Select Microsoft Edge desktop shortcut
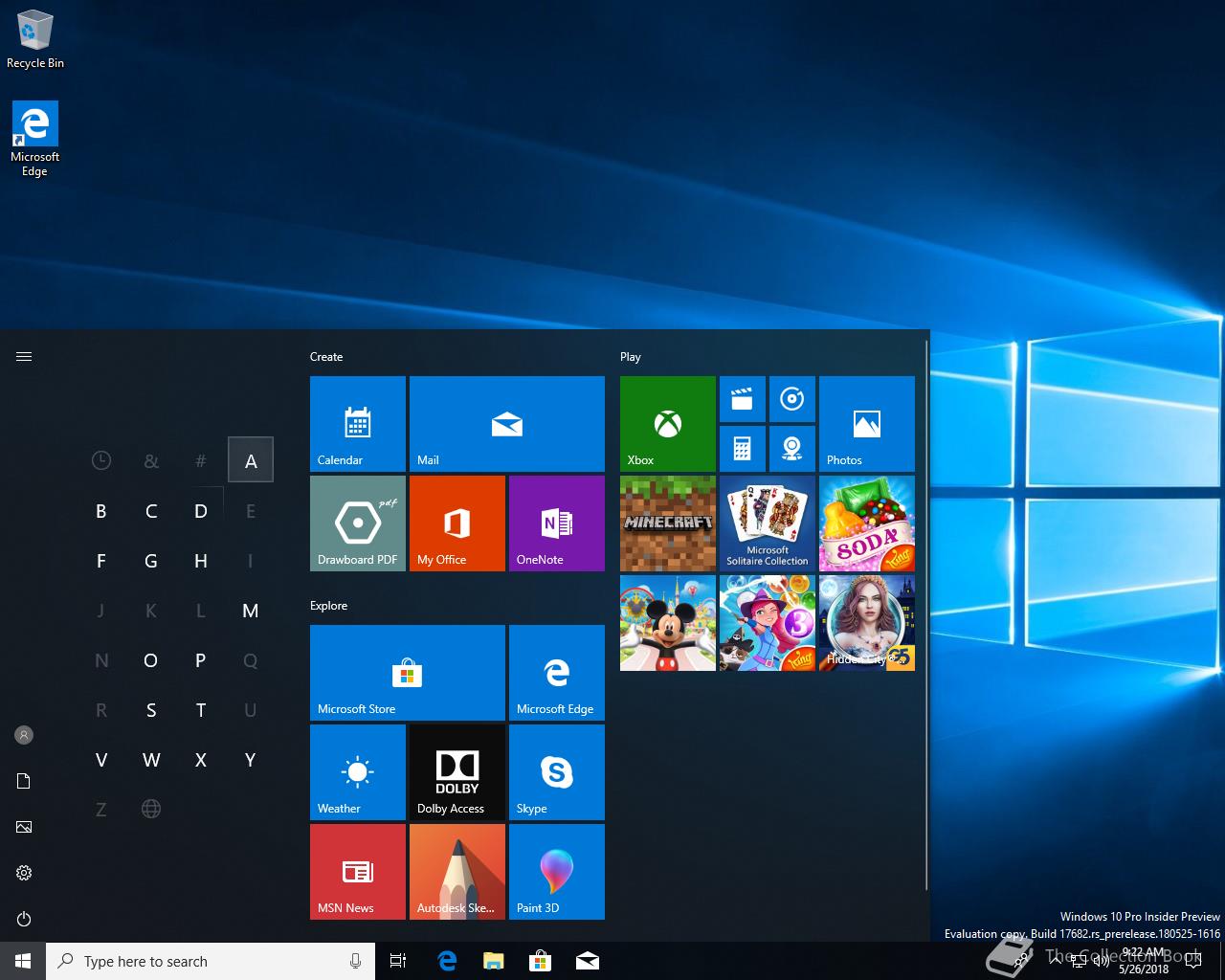Viewport: 1225px width, 980px height. click(35, 140)
